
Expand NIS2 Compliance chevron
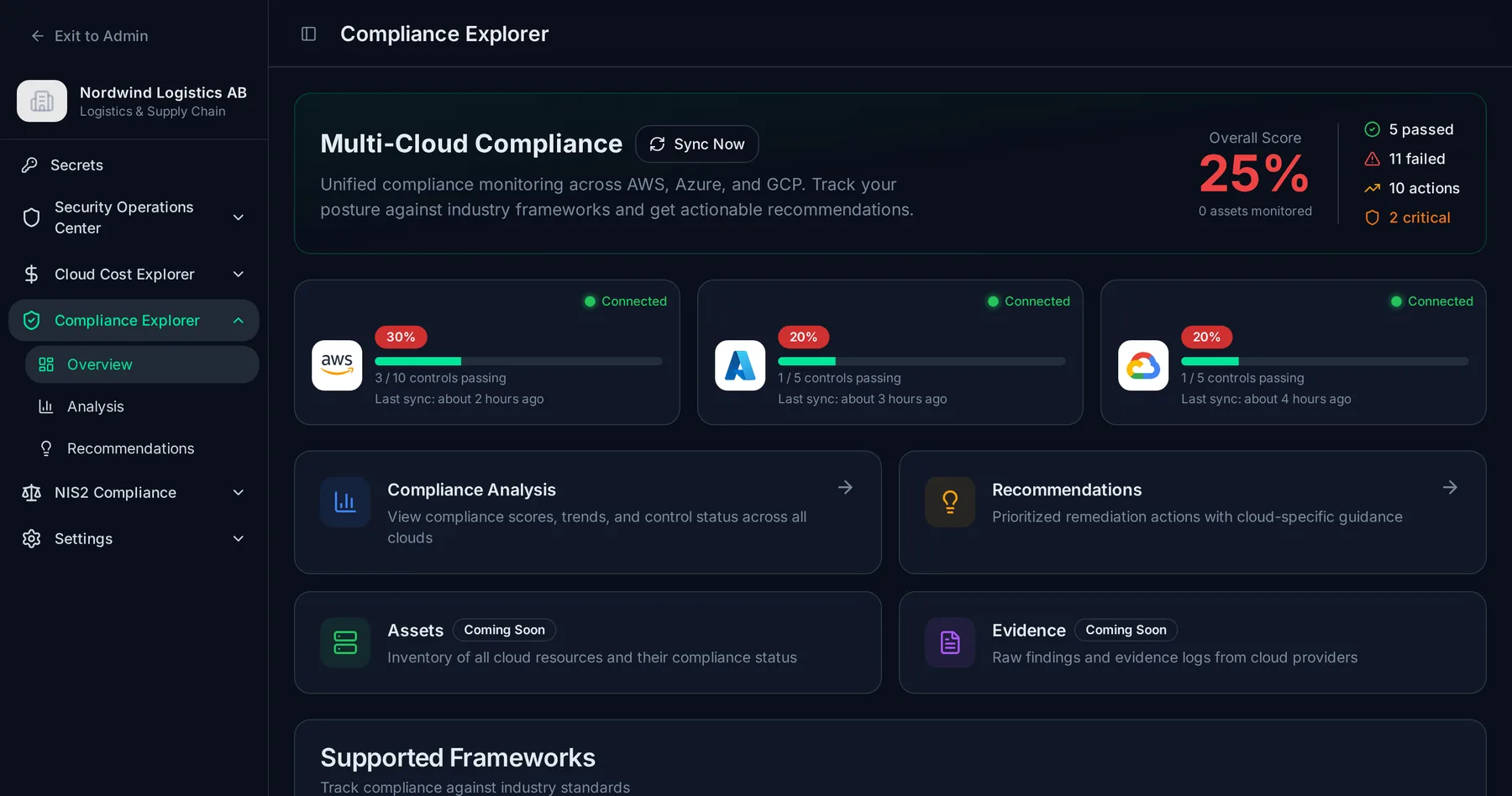(239, 493)
